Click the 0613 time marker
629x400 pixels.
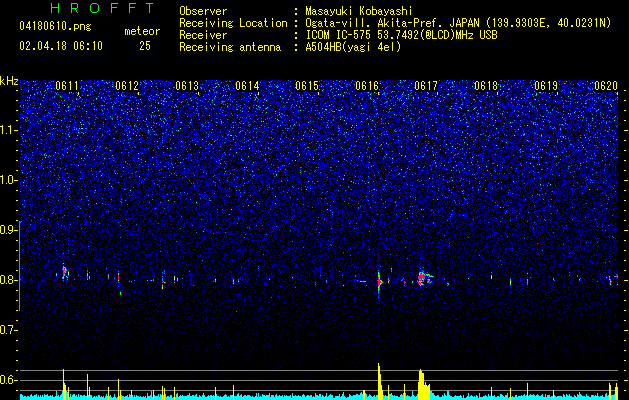[187, 86]
